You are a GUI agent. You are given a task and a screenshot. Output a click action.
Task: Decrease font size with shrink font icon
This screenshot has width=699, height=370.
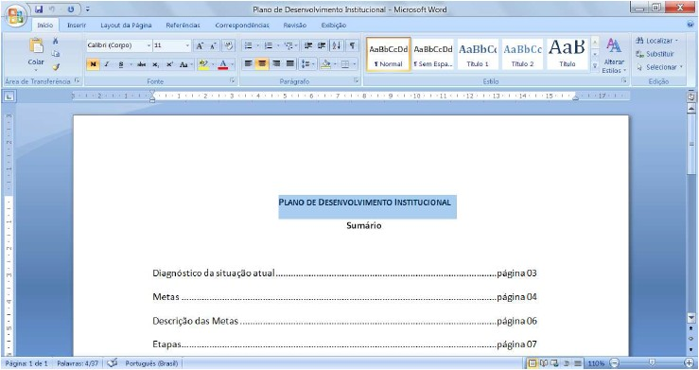pyautogui.click(x=213, y=45)
